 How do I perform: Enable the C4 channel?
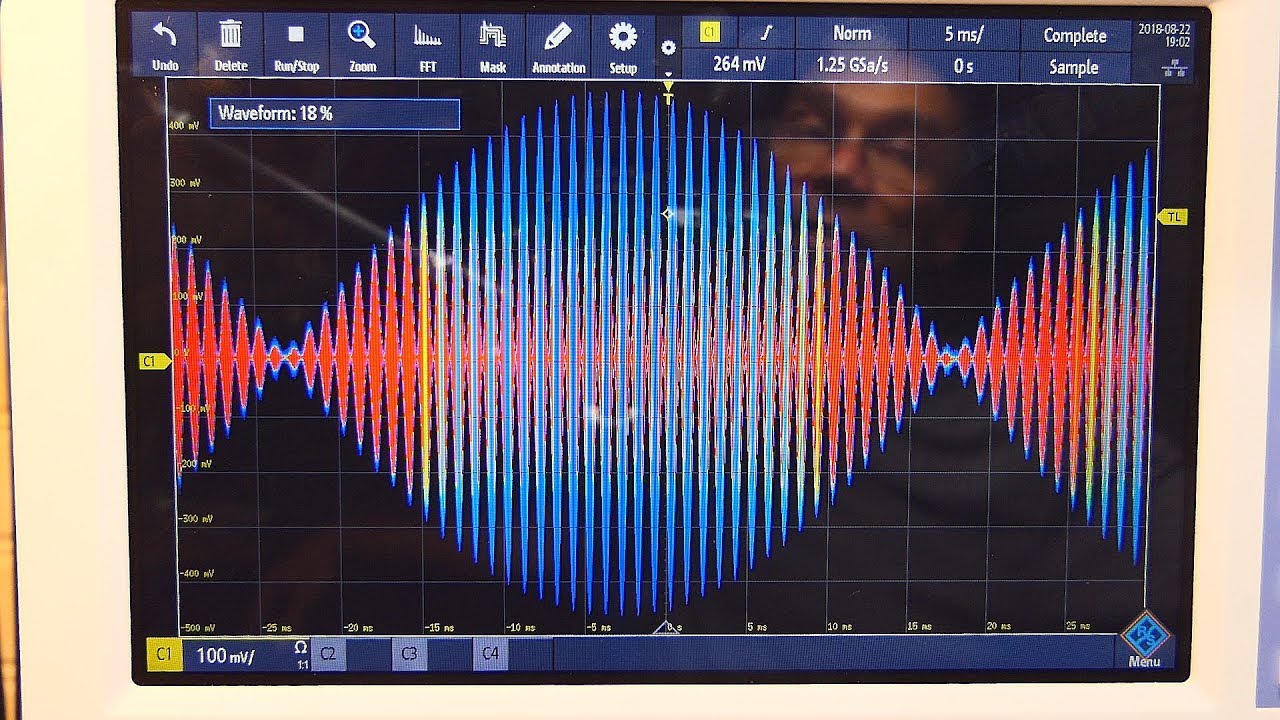[x=490, y=654]
